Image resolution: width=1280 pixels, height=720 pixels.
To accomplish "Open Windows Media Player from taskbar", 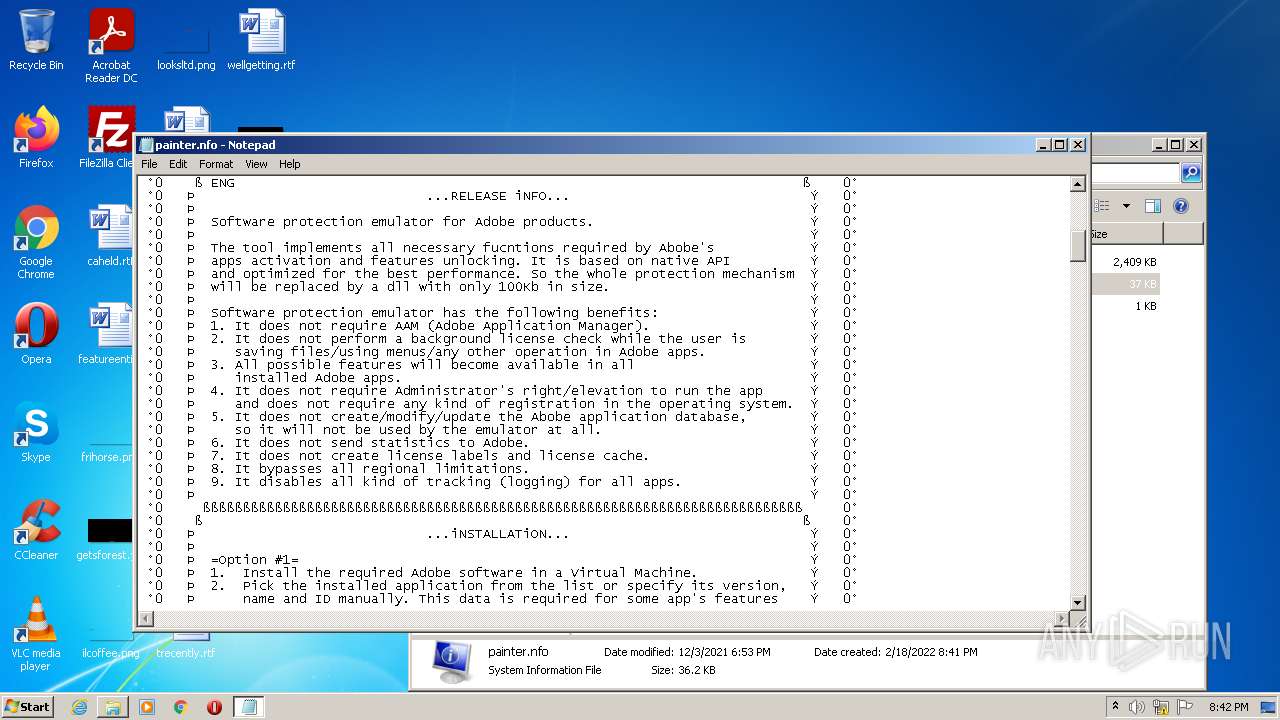I will click(147, 707).
